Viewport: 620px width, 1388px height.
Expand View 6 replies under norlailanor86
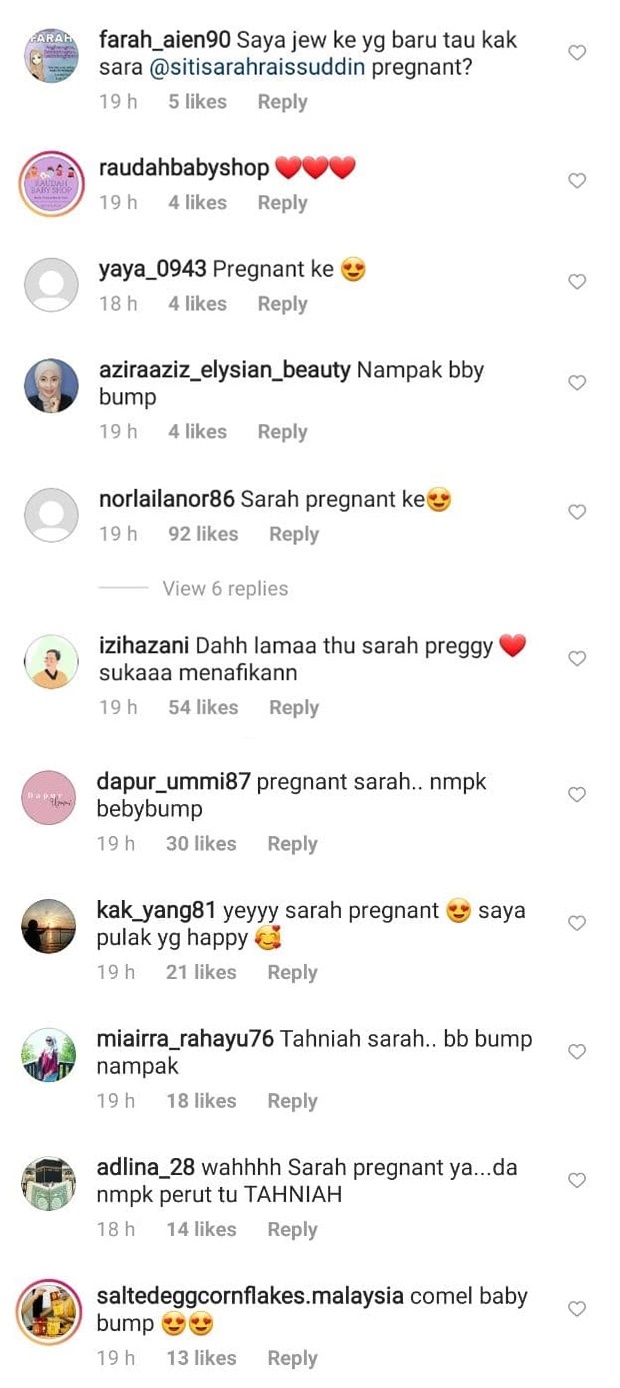coord(225,589)
